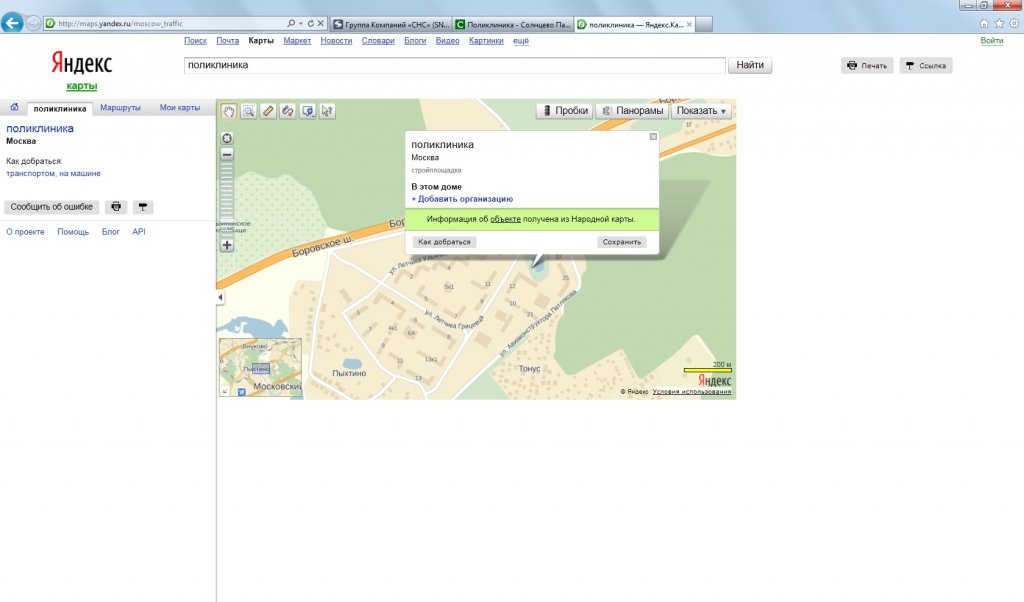This screenshot has width=1024, height=602.
Task: Click the Войти login link
Action: pos(991,40)
